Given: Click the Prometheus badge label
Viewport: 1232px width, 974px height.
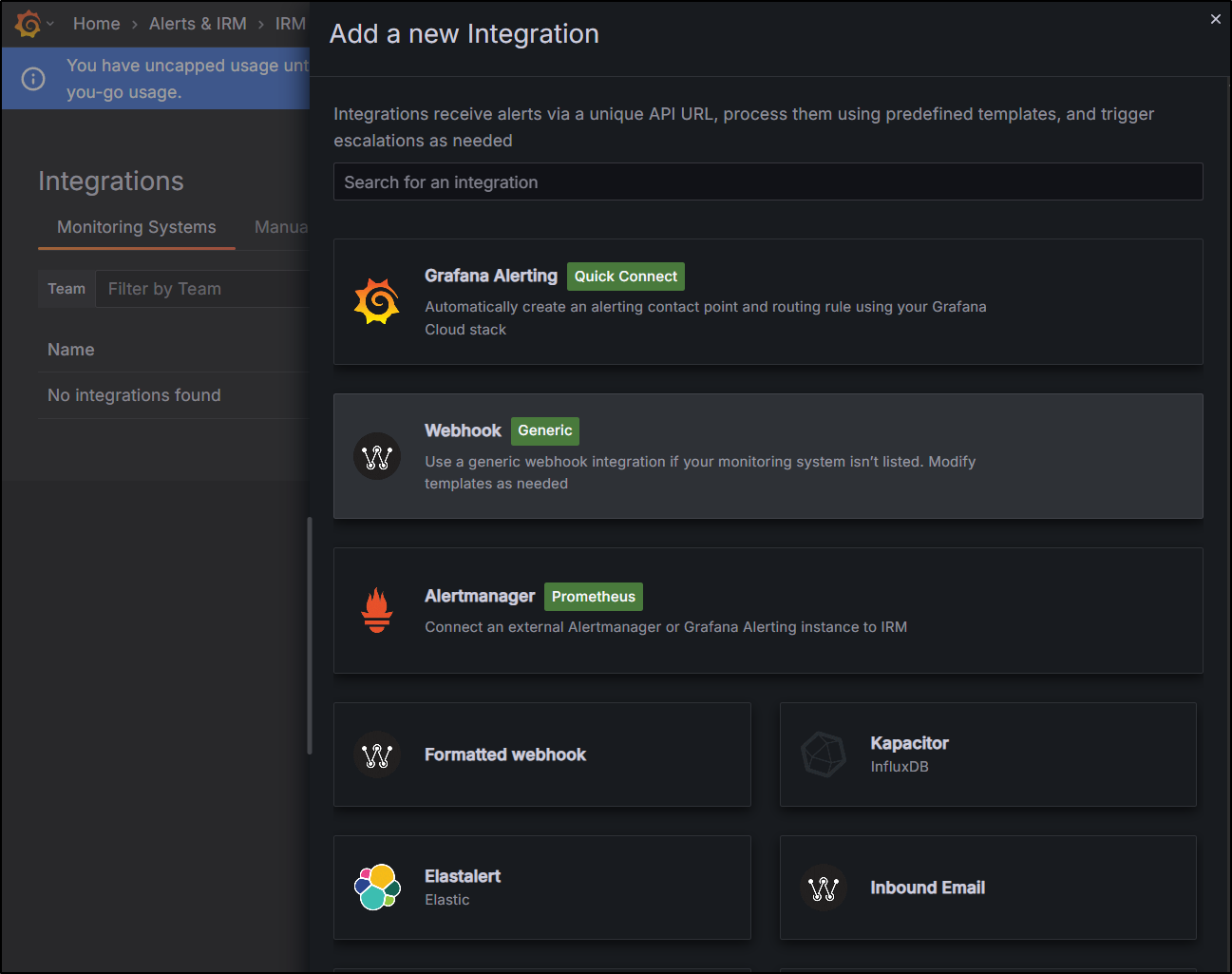Looking at the screenshot, I should tap(594, 597).
